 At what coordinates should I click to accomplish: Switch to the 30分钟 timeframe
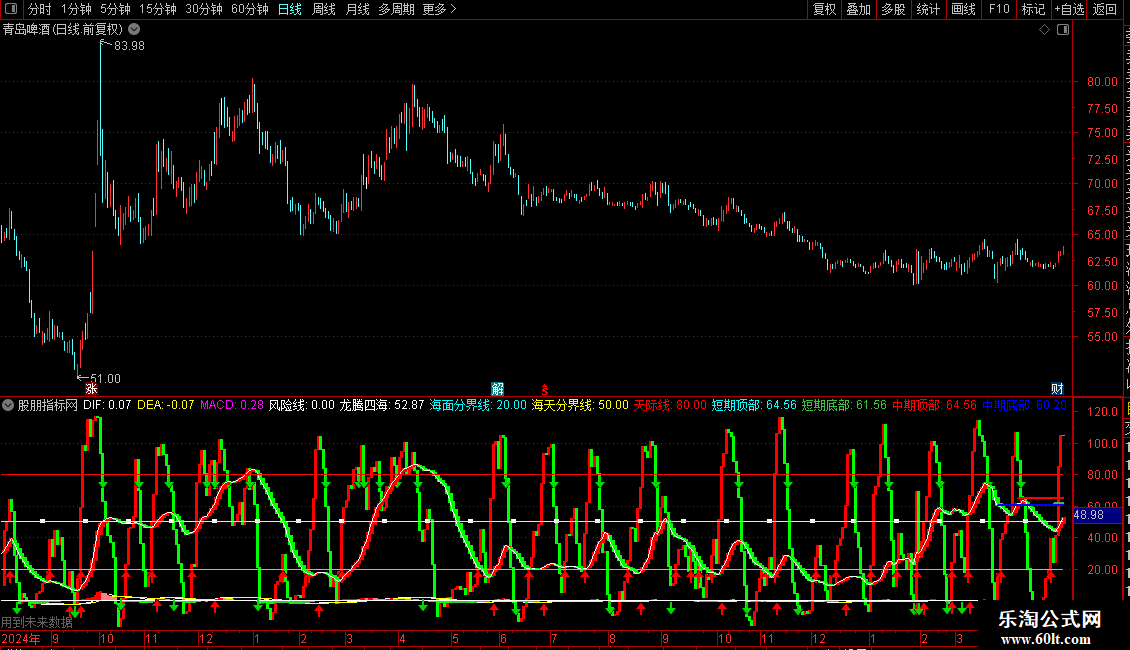point(204,9)
